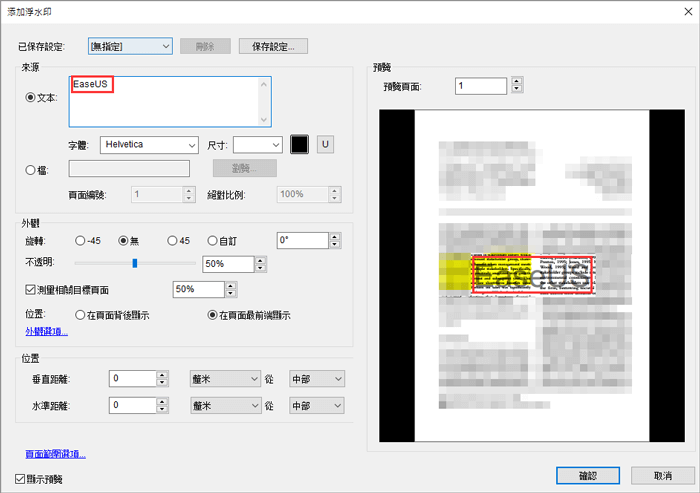Select 在頁面背後顯示 position option
The image size is (700, 493).
click(x=80, y=315)
